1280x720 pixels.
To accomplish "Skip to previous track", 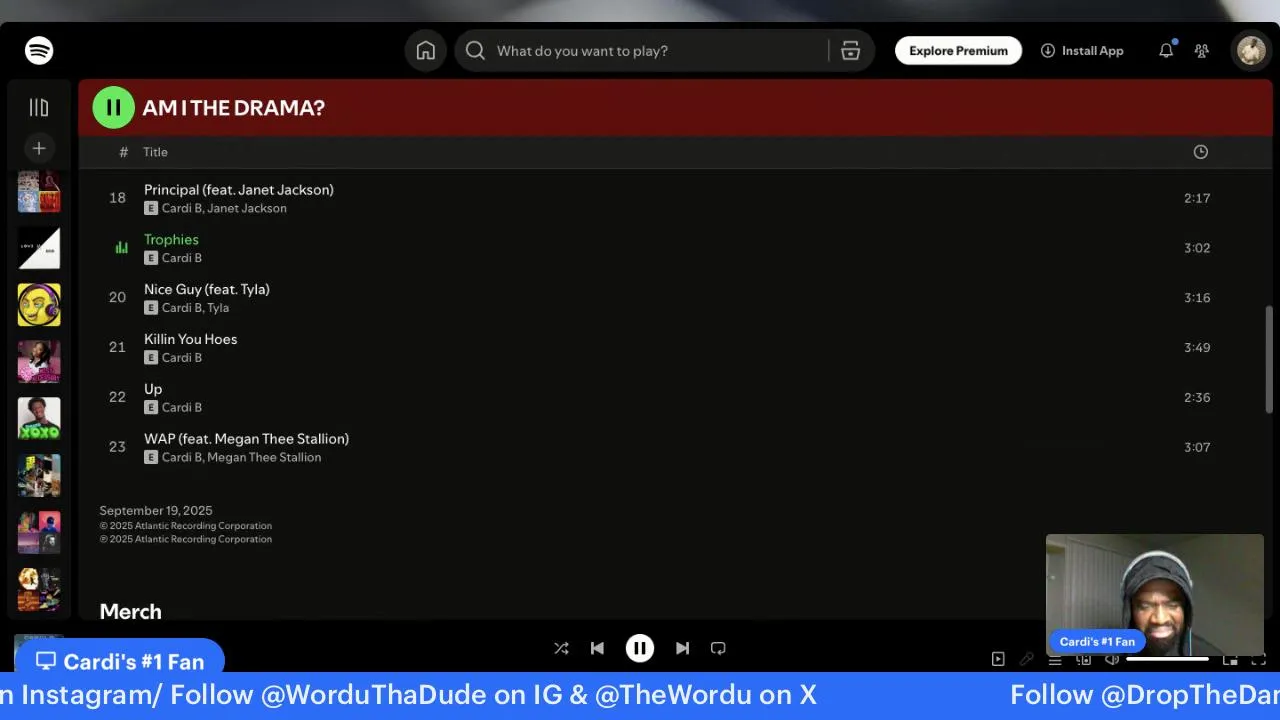I will pos(597,648).
